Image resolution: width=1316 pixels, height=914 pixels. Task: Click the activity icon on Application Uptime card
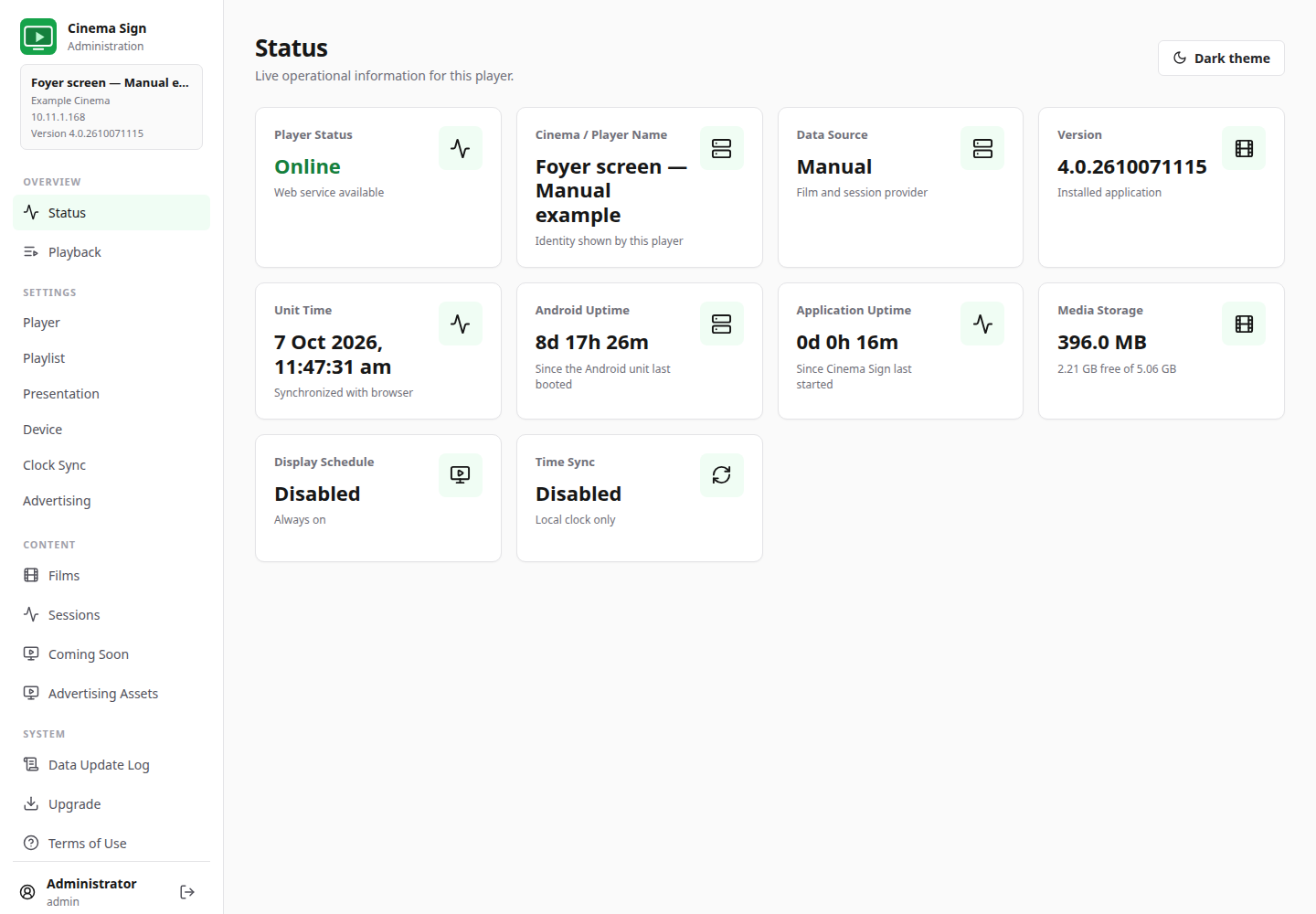tap(982, 324)
